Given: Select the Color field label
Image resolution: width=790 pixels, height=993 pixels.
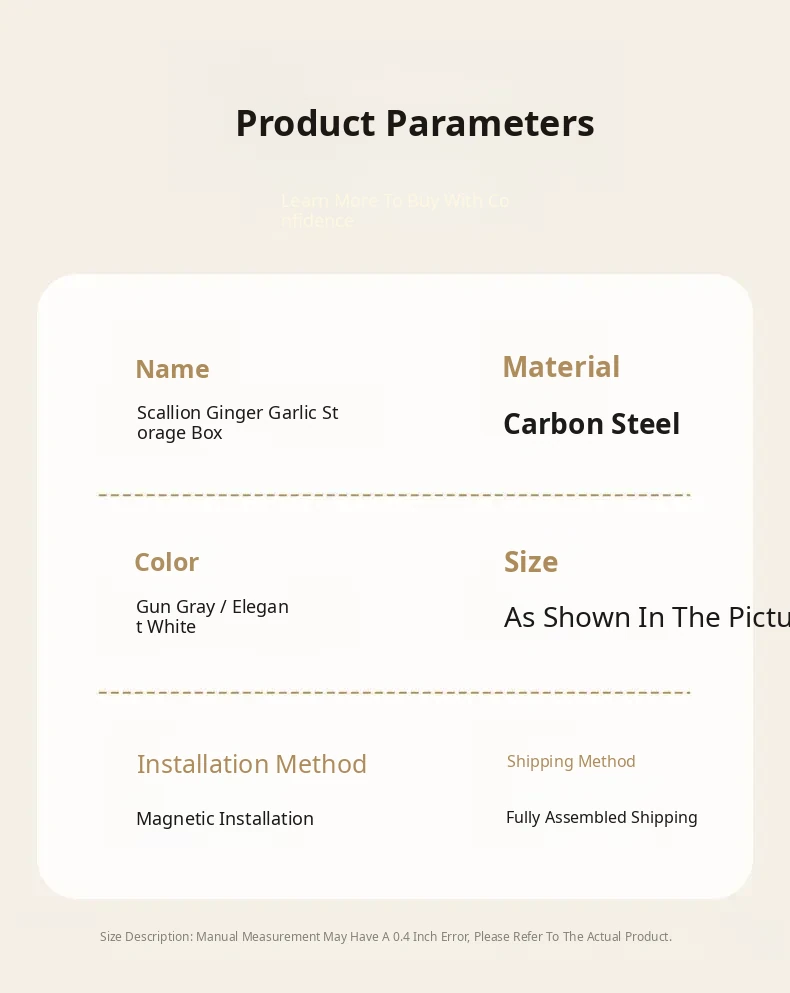Looking at the screenshot, I should (166, 562).
